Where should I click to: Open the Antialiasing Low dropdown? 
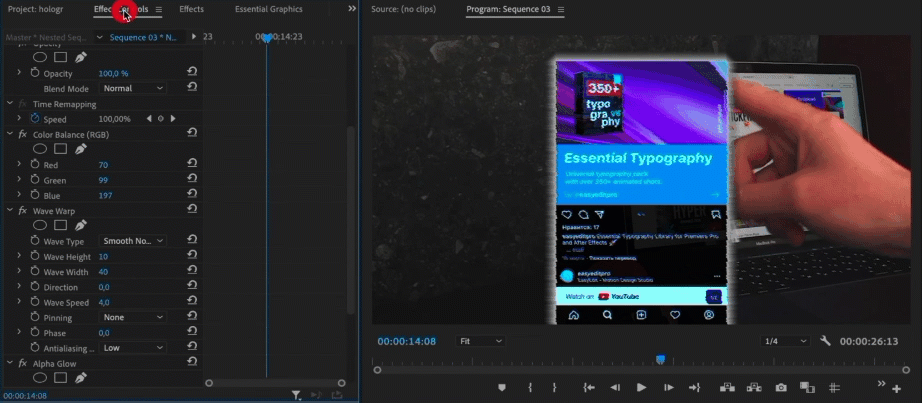pyautogui.click(x=132, y=348)
